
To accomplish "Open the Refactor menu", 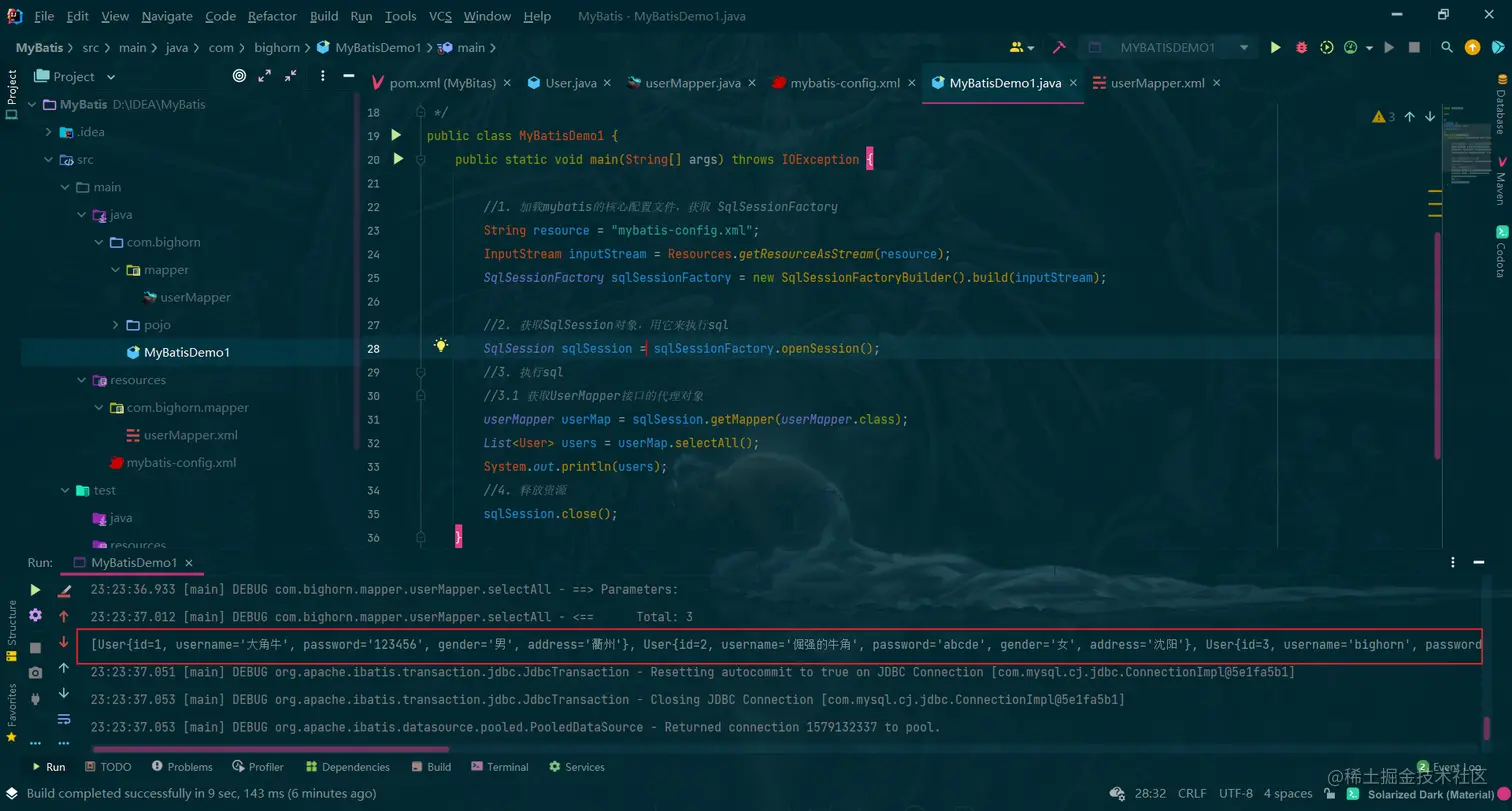I will 273,16.
